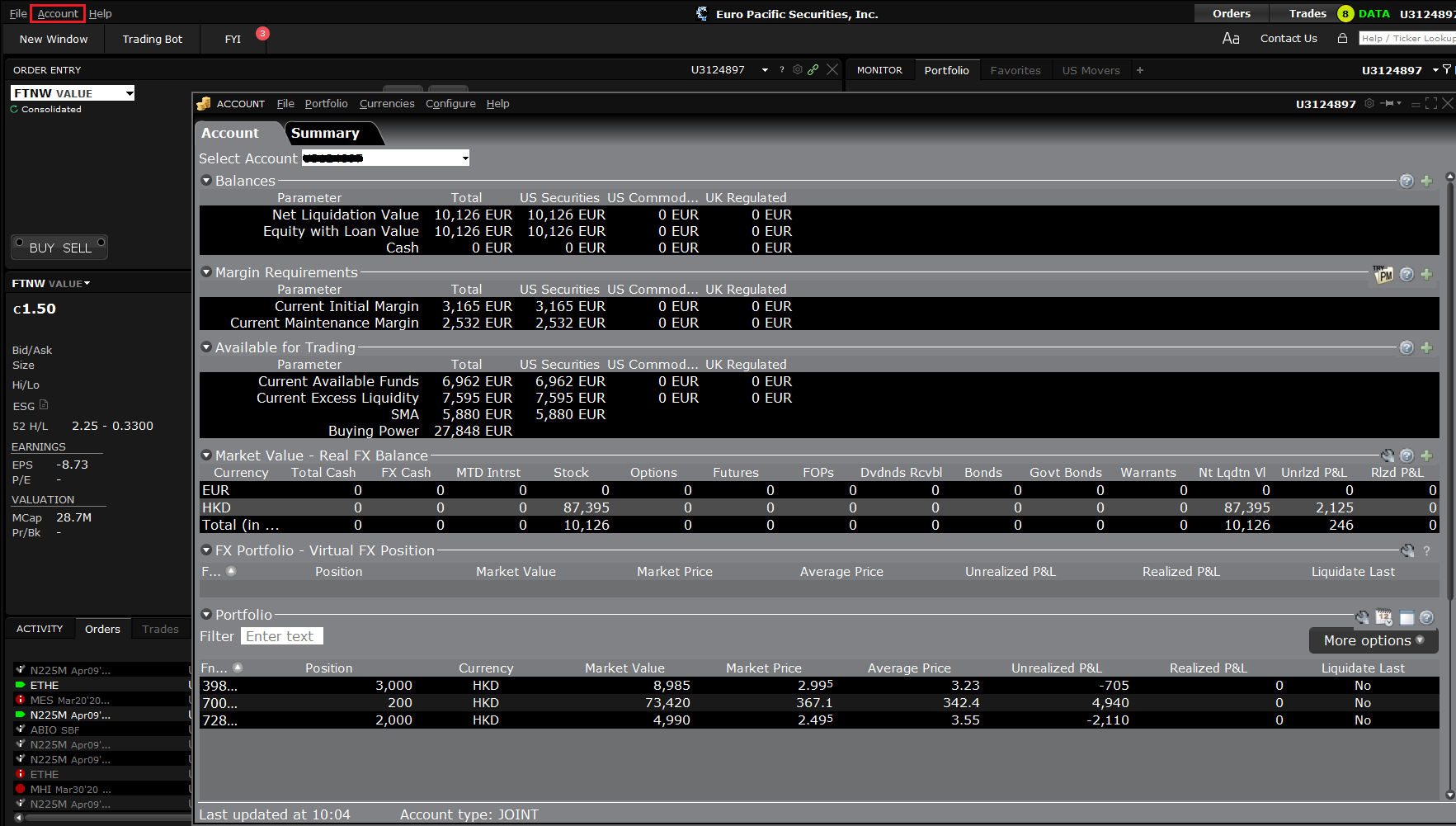The image size is (1456, 826).
Task: Open the File menu in Account window
Action: click(285, 104)
